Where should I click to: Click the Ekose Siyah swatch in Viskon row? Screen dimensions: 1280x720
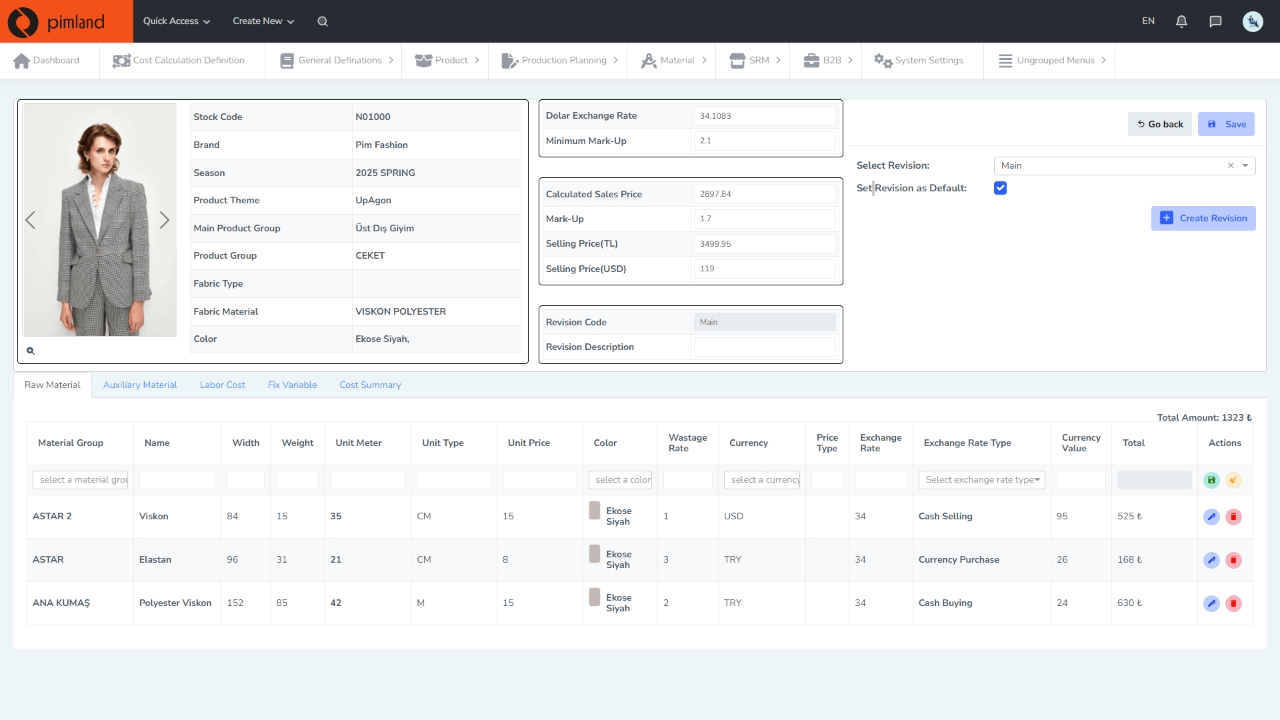coord(594,510)
